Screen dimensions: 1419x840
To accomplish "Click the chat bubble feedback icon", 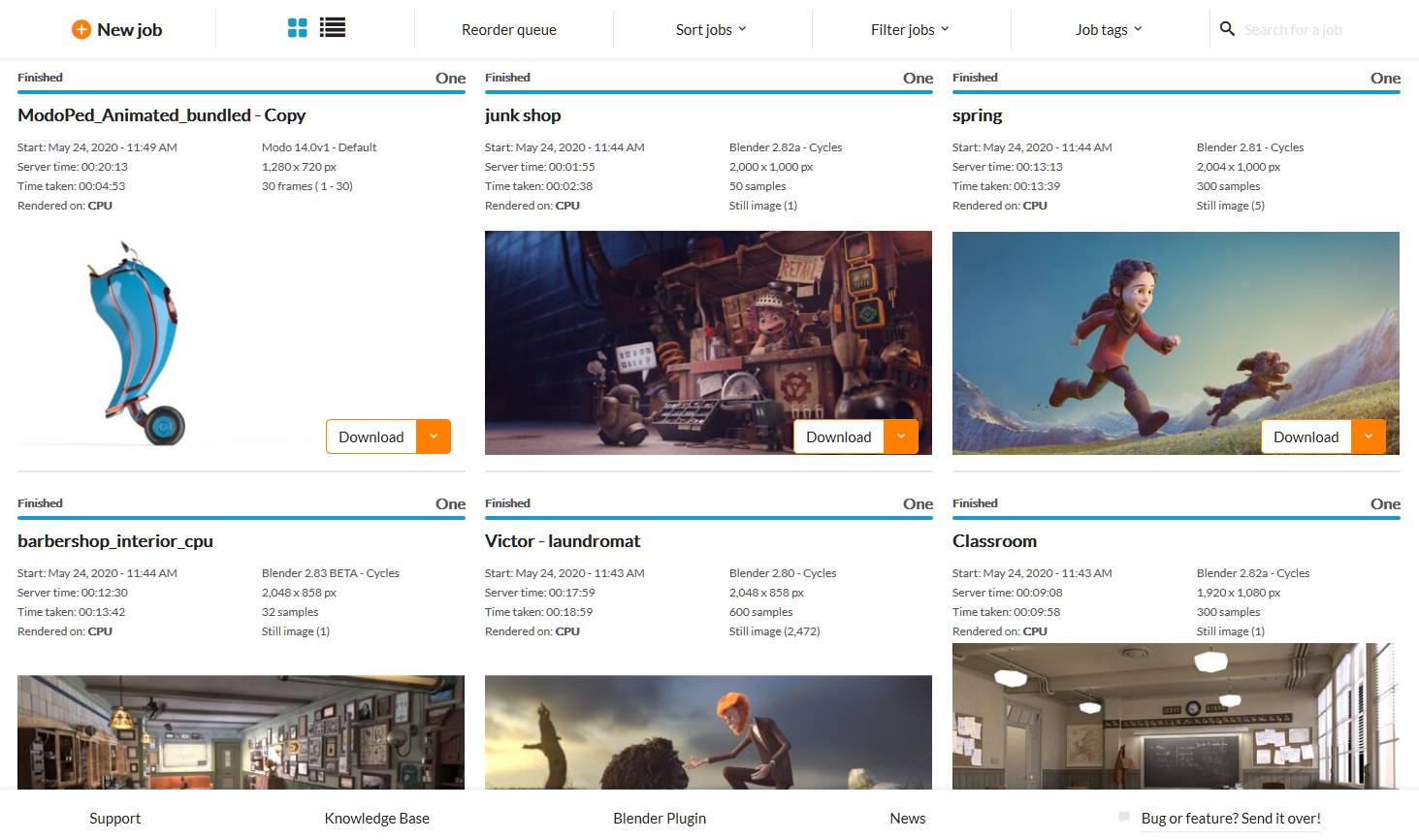I will pyautogui.click(x=1124, y=818).
